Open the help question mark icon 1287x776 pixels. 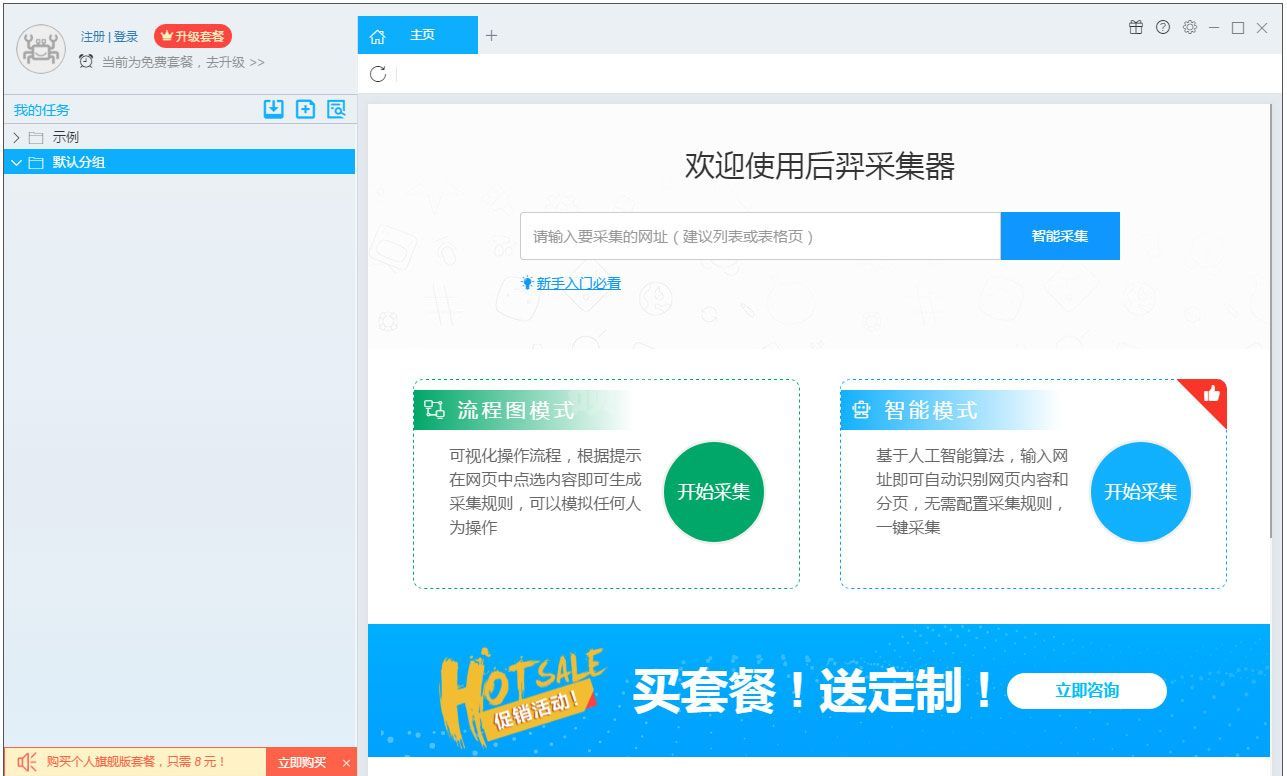point(1163,27)
